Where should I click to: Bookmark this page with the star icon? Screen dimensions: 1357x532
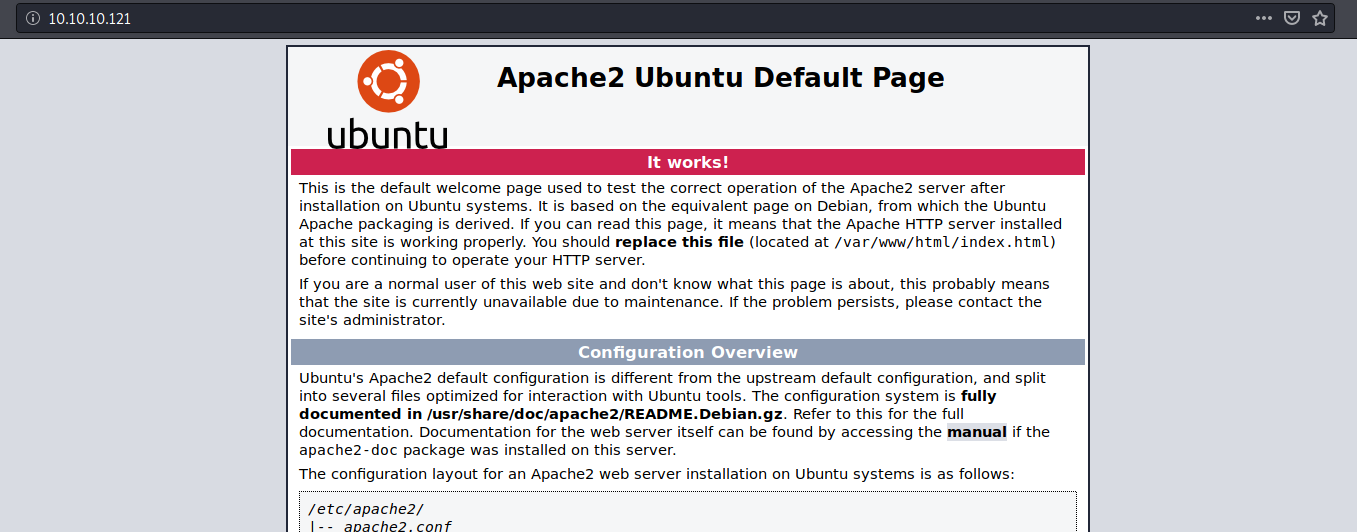pyautogui.click(x=1320, y=18)
